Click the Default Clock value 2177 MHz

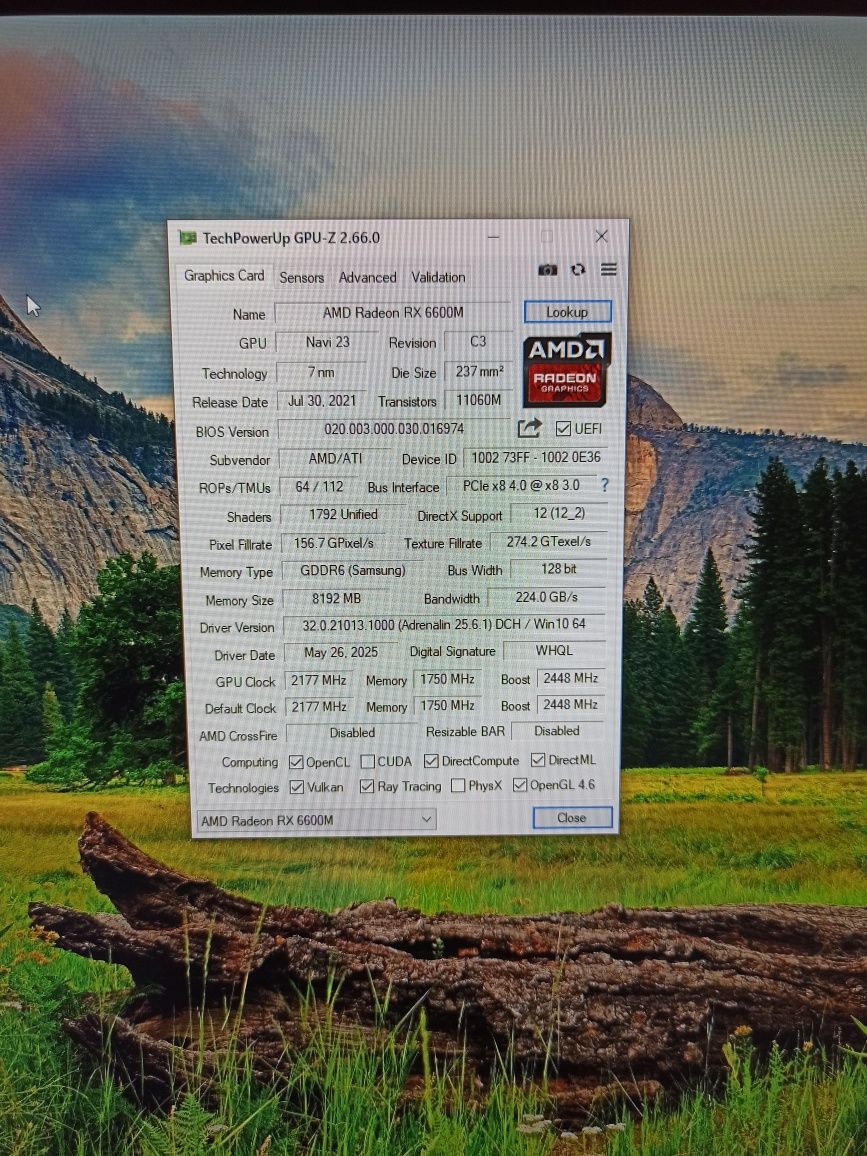318,706
